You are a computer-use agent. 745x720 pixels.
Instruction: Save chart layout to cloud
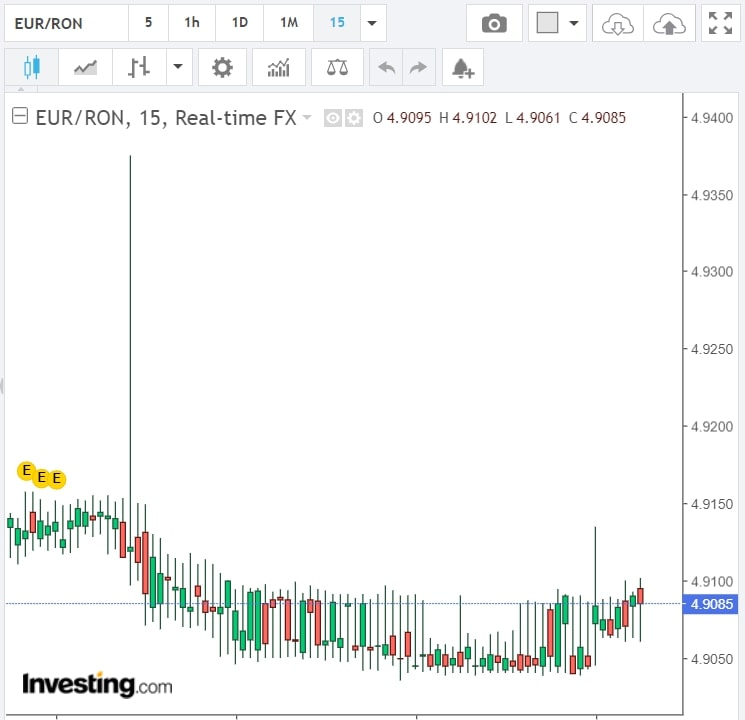(668, 23)
